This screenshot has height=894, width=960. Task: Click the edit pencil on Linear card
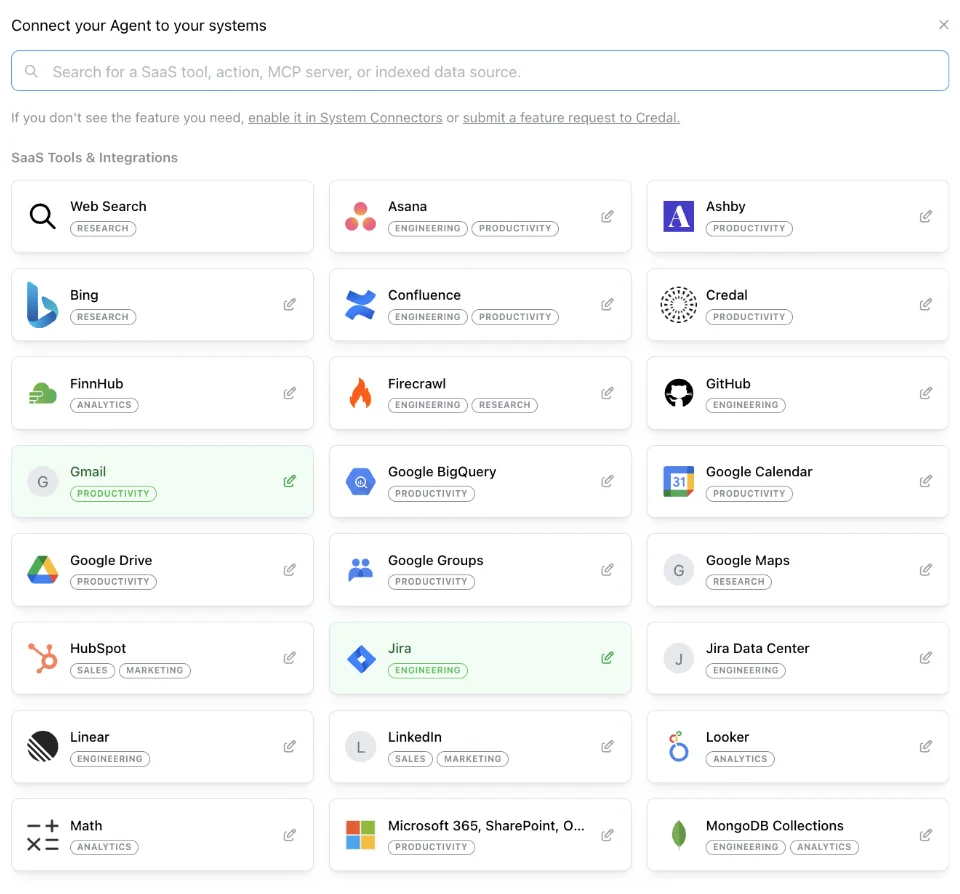point(289,746)
